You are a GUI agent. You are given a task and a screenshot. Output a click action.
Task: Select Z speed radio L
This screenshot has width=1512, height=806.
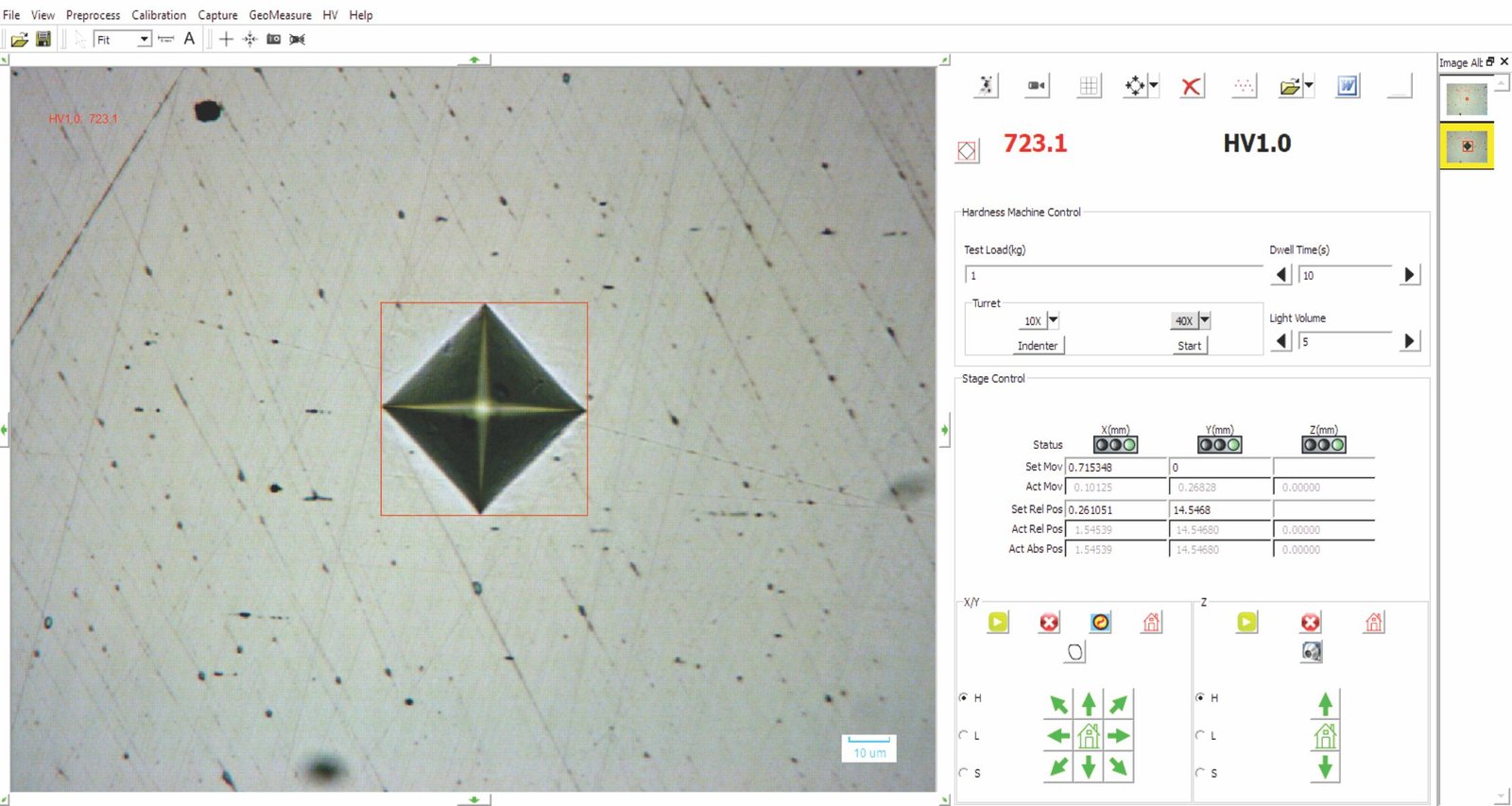pyautogui.click(x=1200, y=735)
